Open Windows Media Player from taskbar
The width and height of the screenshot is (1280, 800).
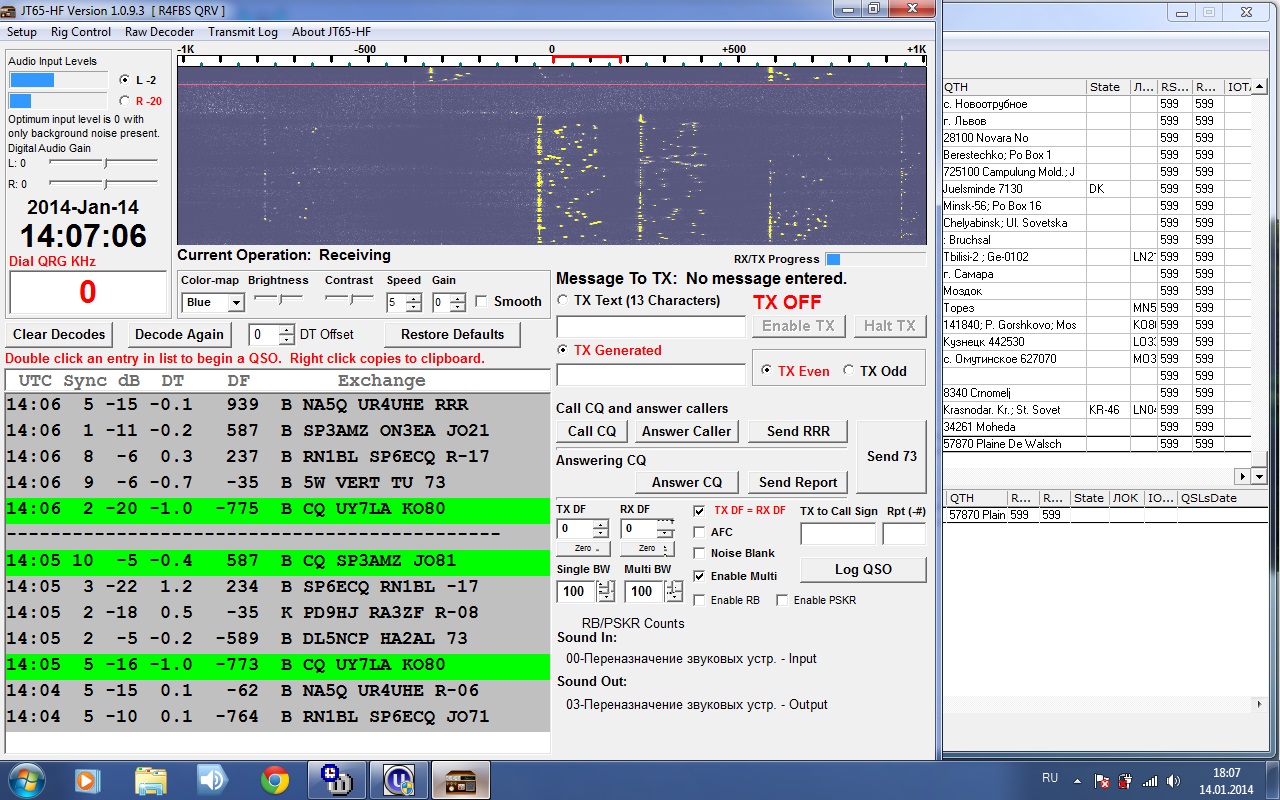pyautogui.click(x=88, y=780)
